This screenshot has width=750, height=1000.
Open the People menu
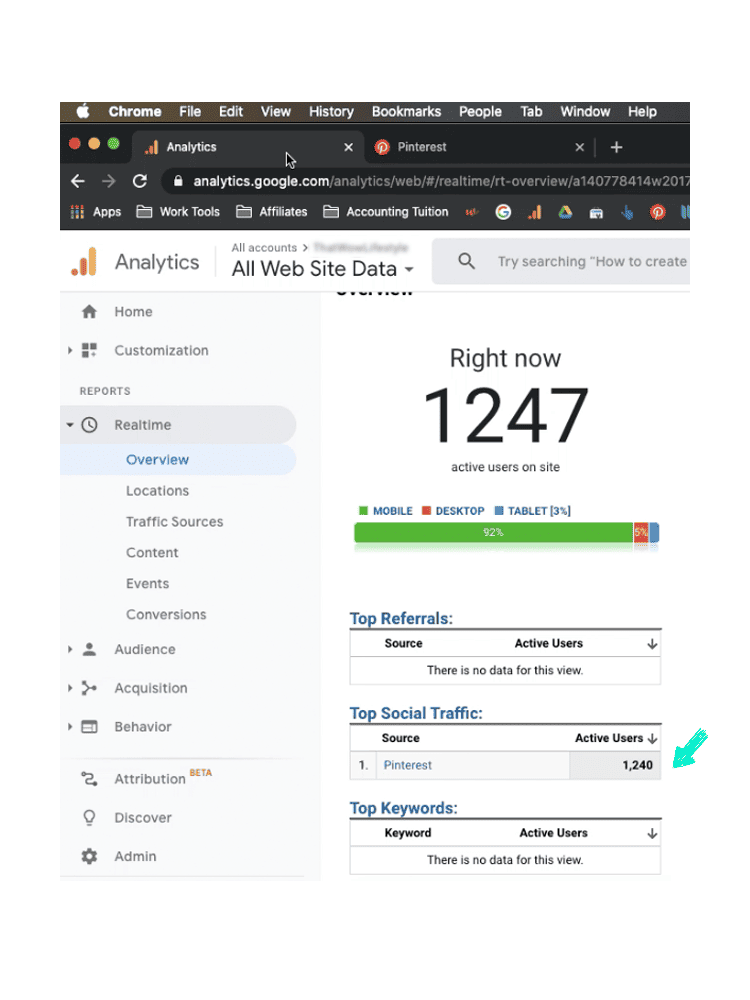tap(480, 112)
